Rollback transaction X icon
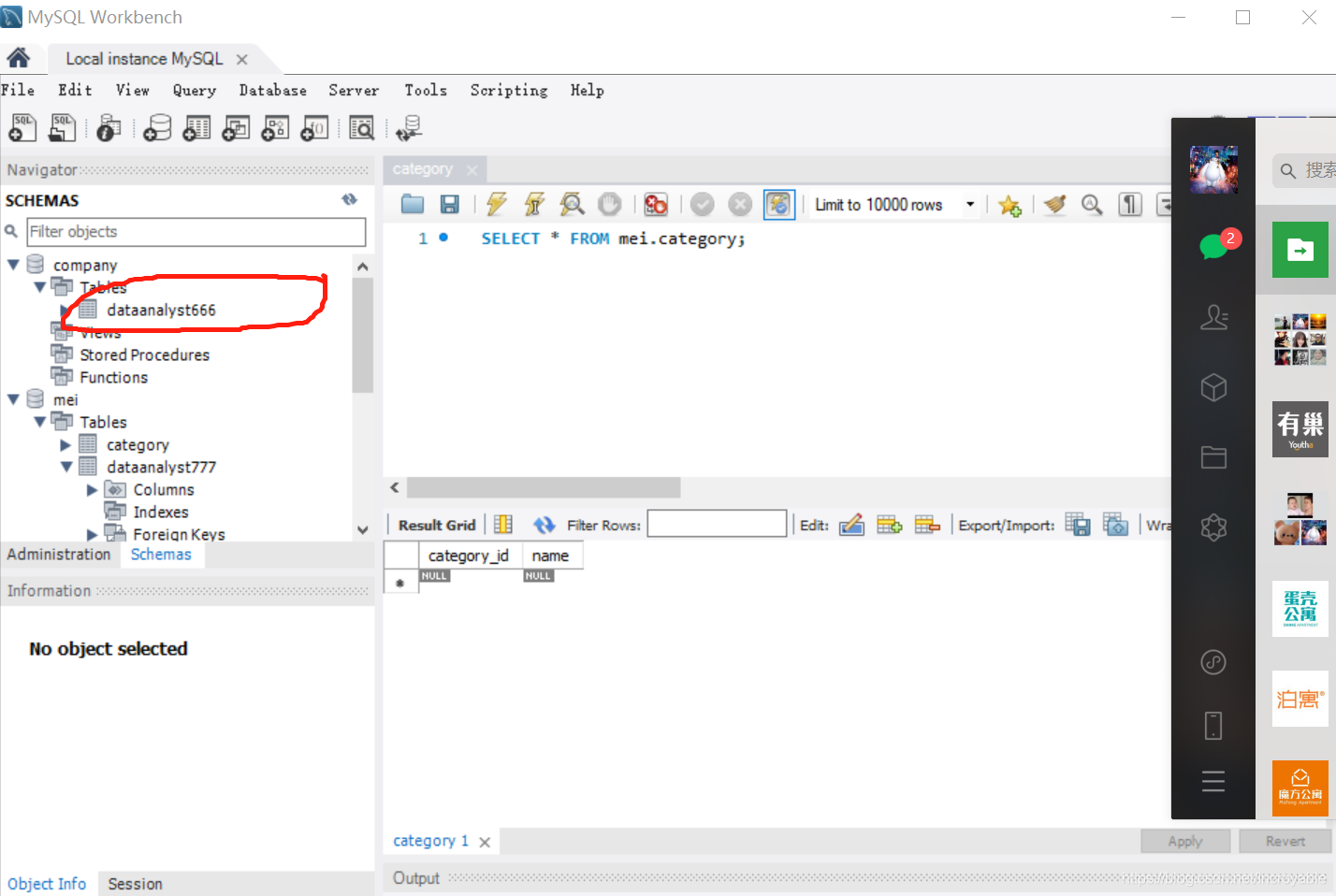Viewport: 1336px width, 896px height. 740,204
